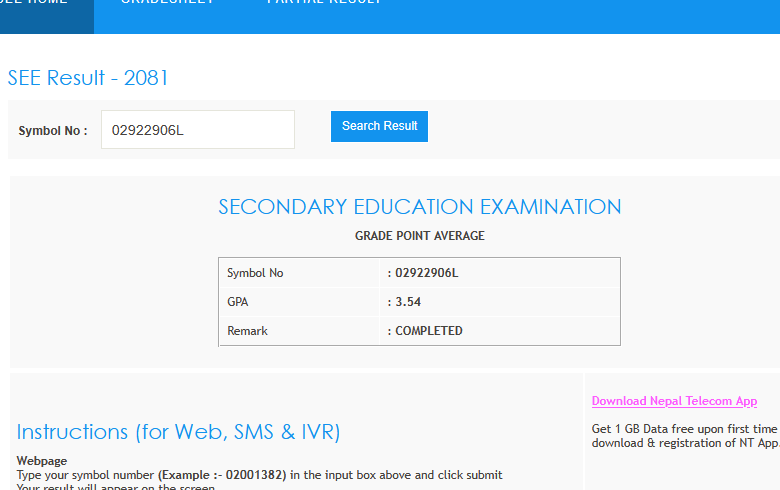Click the Symbol No label beside the input
The image size is (780, 490).
53,131
